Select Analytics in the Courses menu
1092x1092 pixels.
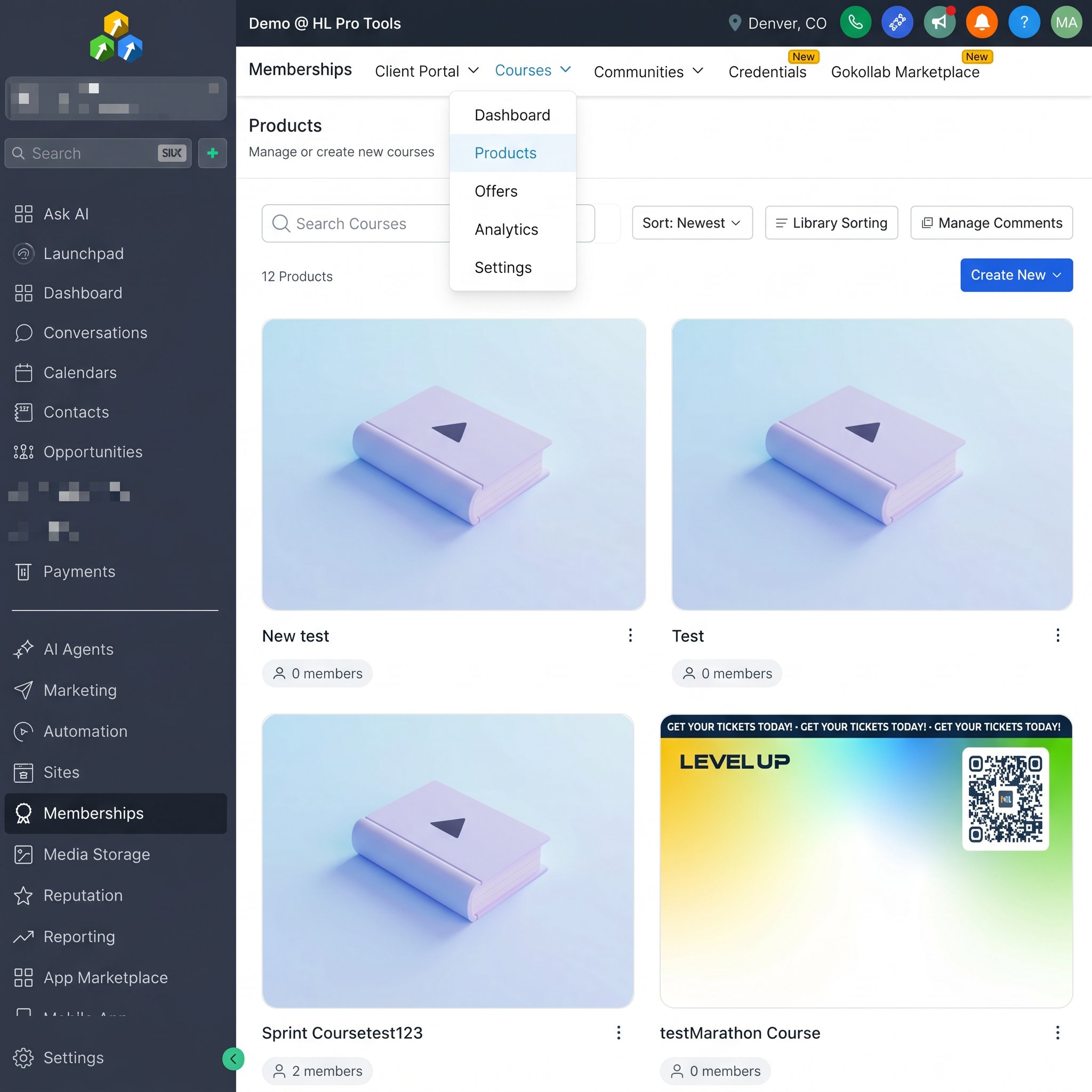[512, 229]
